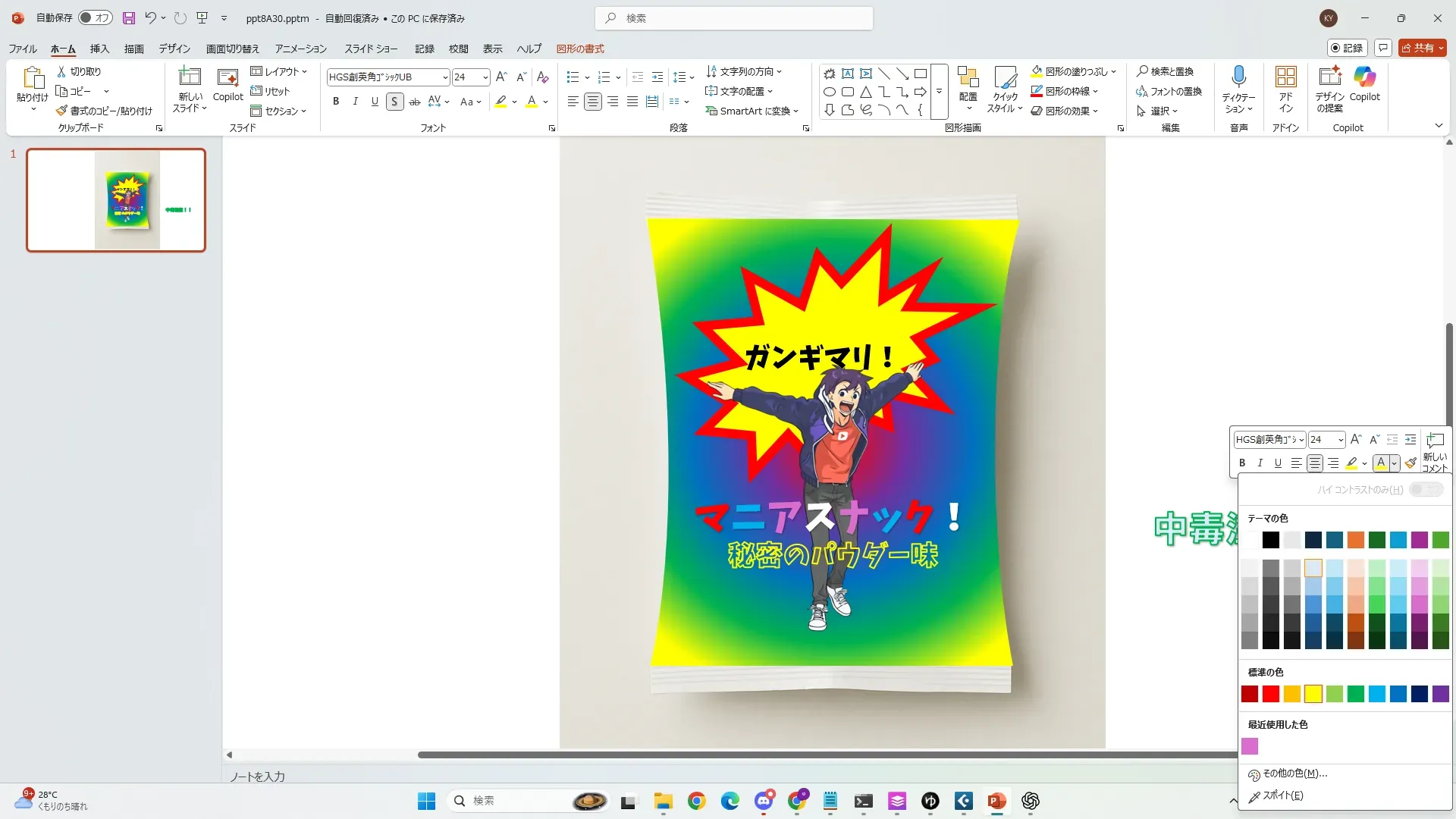Click the Save floppy disk icon

[x=129, y=17]
